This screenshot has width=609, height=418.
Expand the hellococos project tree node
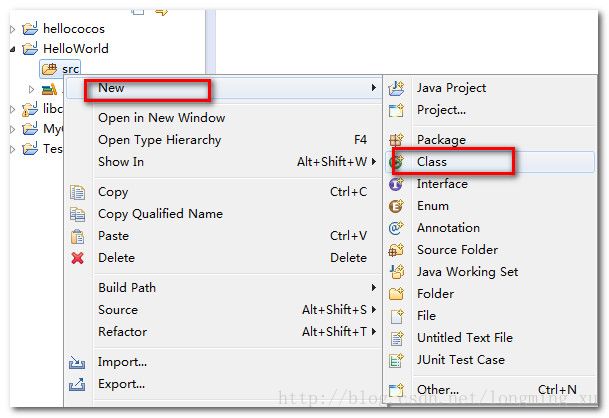12,29
